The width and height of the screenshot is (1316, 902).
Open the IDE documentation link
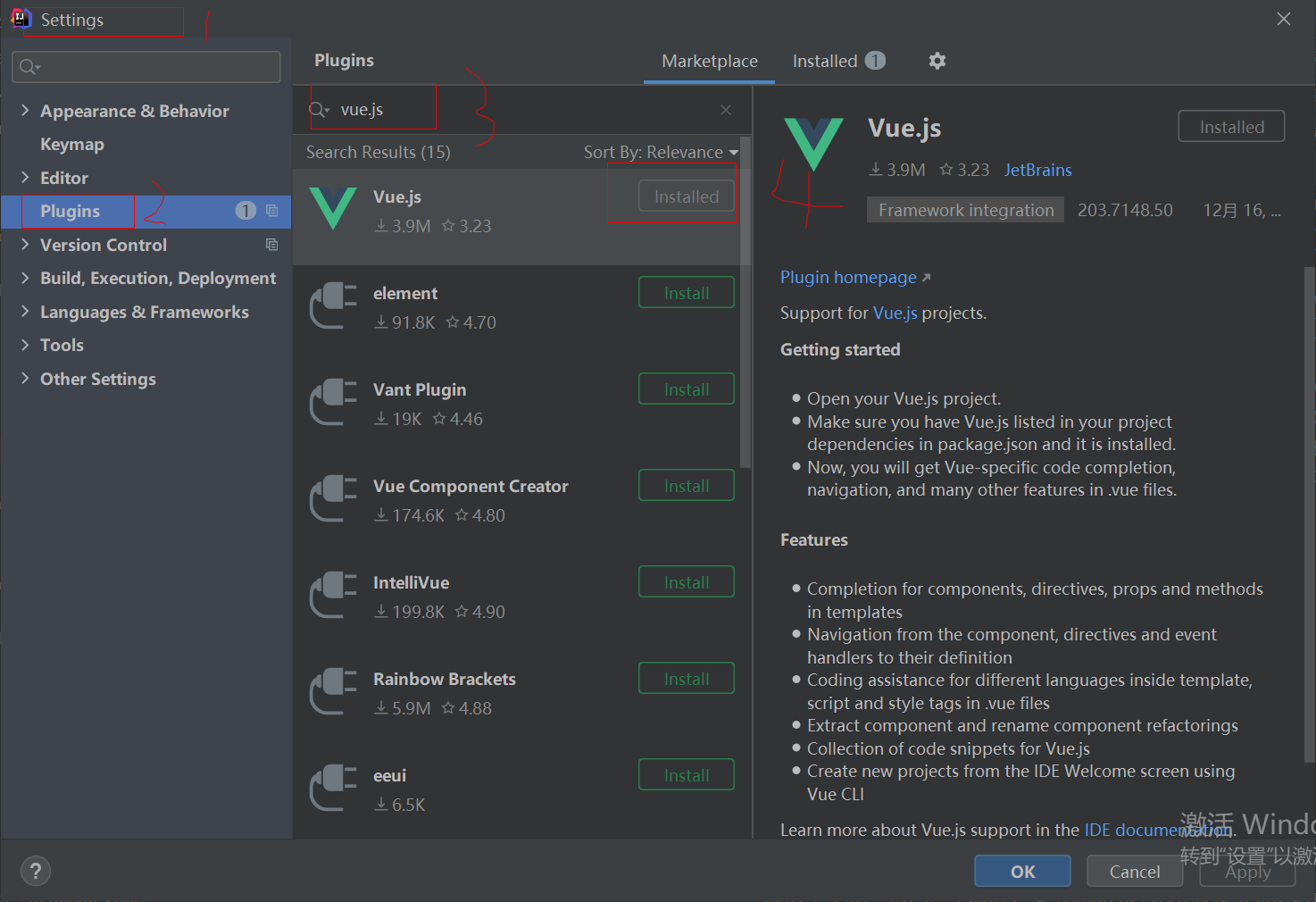tap(1159, 830)
